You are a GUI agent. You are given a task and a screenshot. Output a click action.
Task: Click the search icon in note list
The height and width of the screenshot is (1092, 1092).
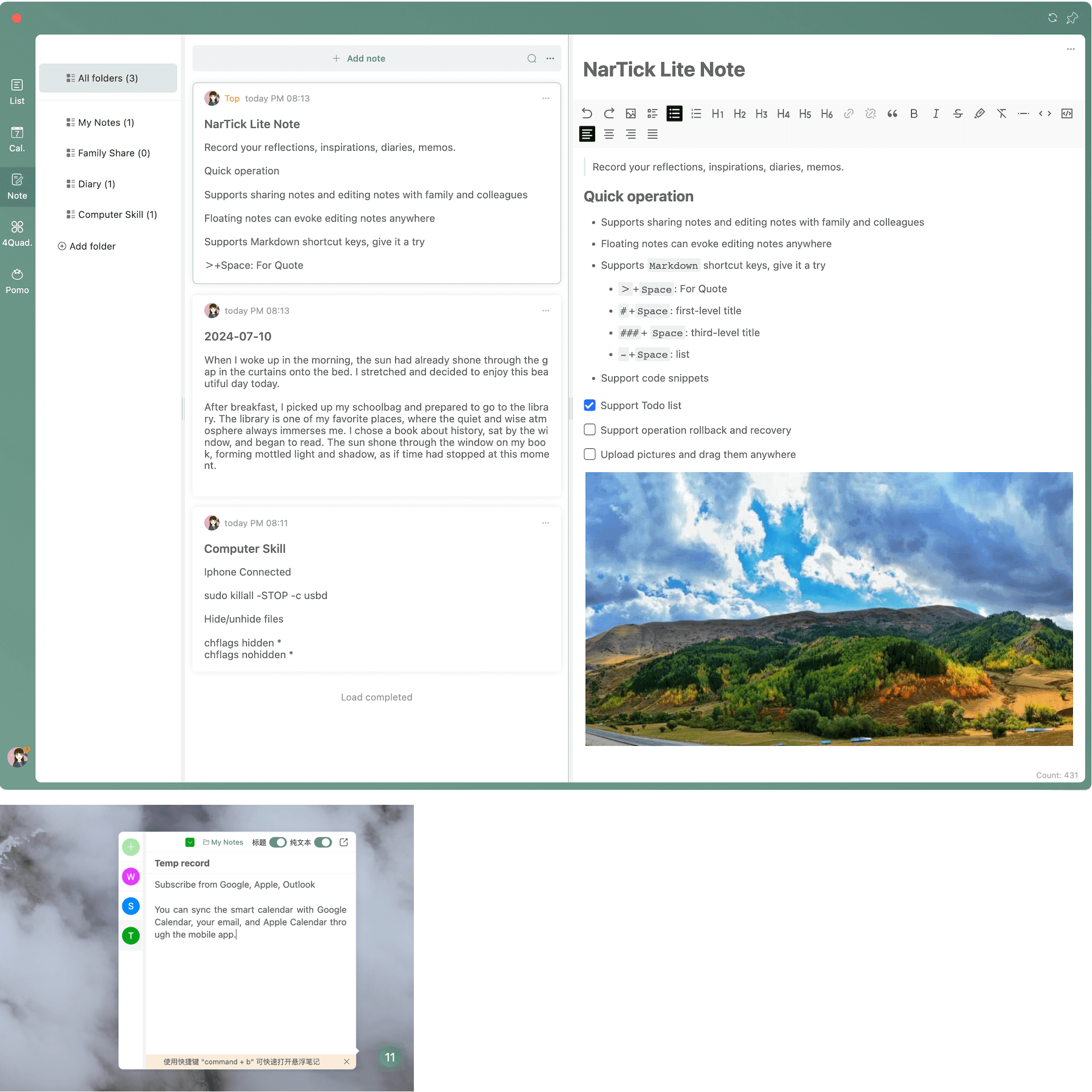point(531,58)
